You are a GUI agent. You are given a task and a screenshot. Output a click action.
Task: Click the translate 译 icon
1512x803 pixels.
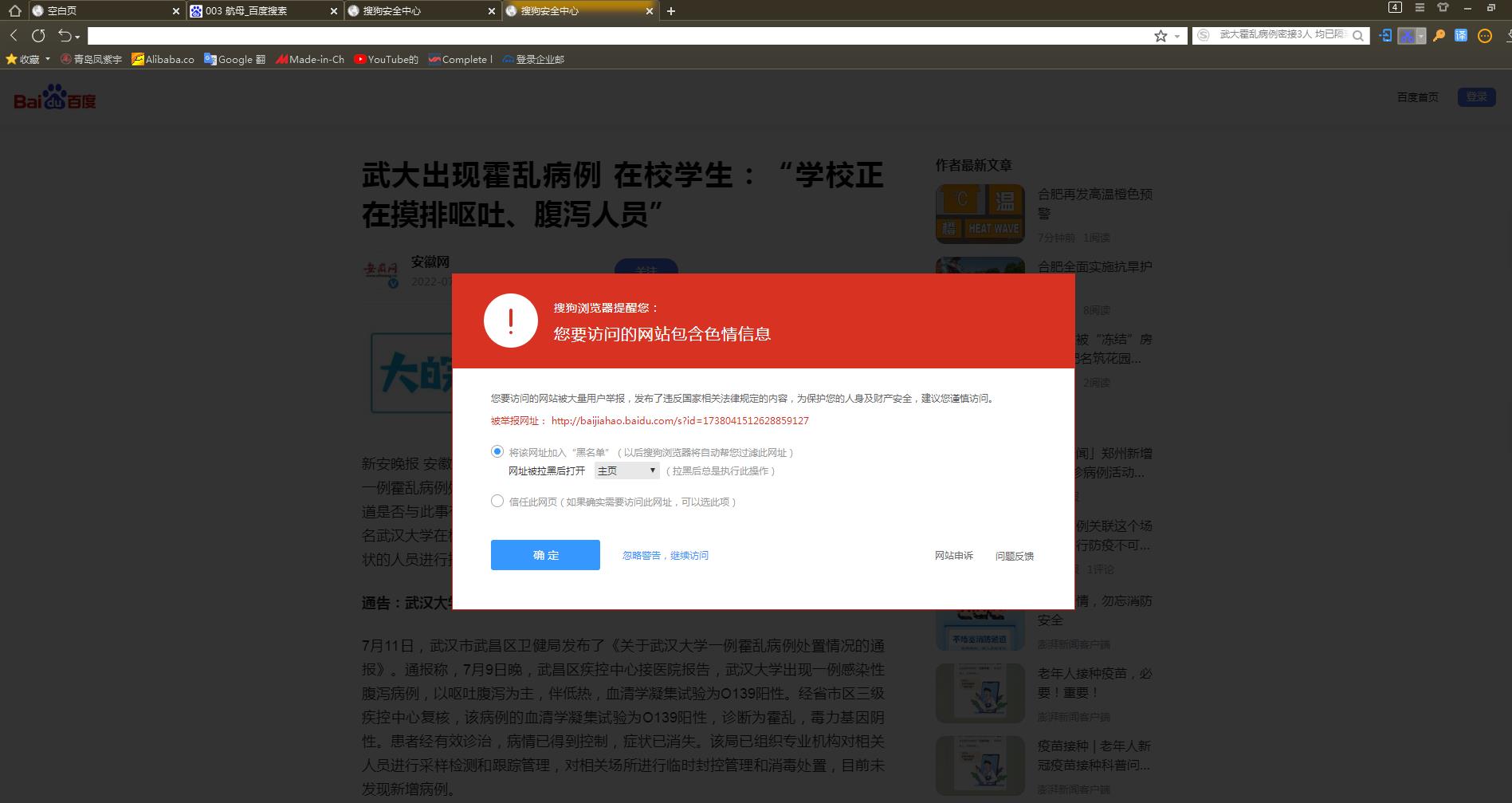(1460, 36)
